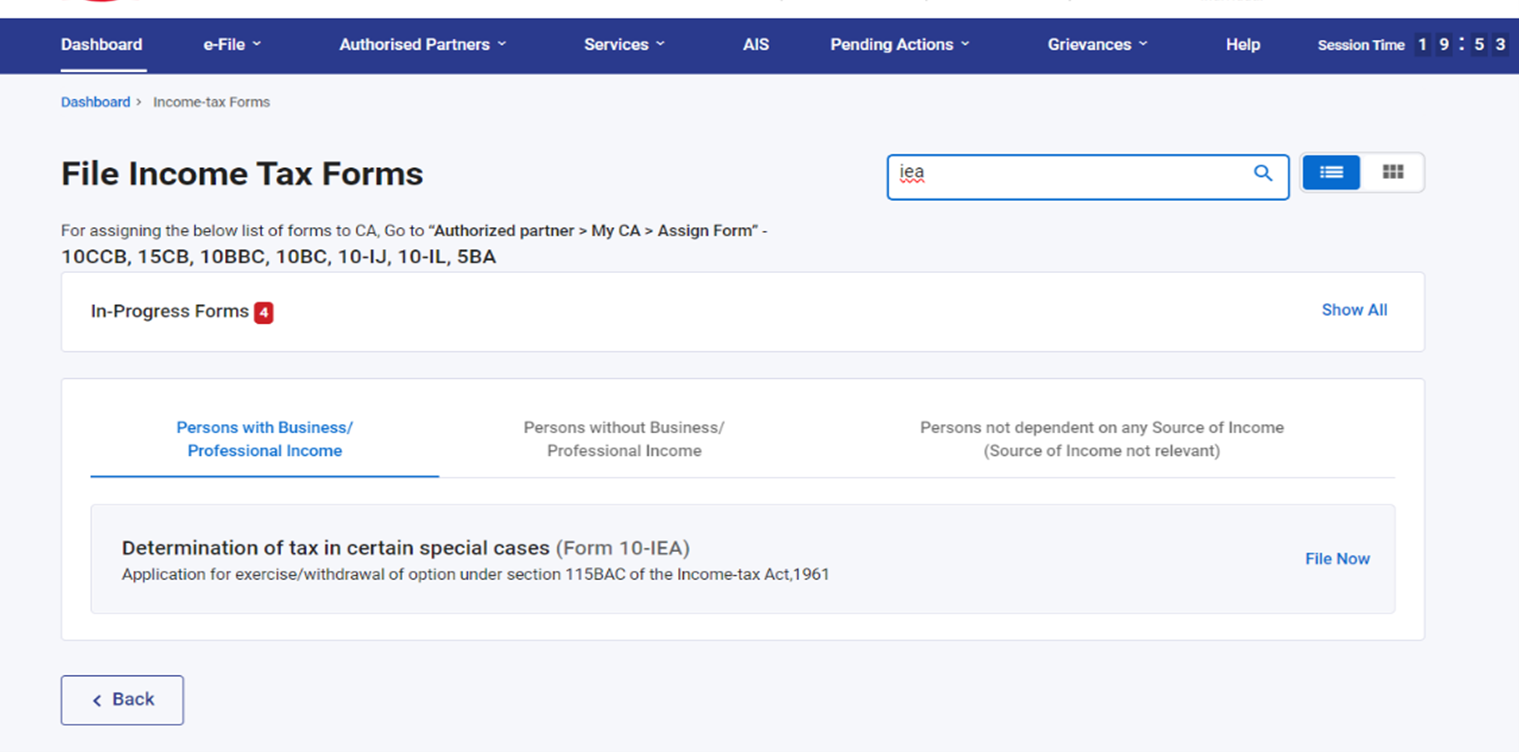Click the search magnifier icon
Image resolution: width=1519 pixels, height=752 pixels.
click(1262, 173)
